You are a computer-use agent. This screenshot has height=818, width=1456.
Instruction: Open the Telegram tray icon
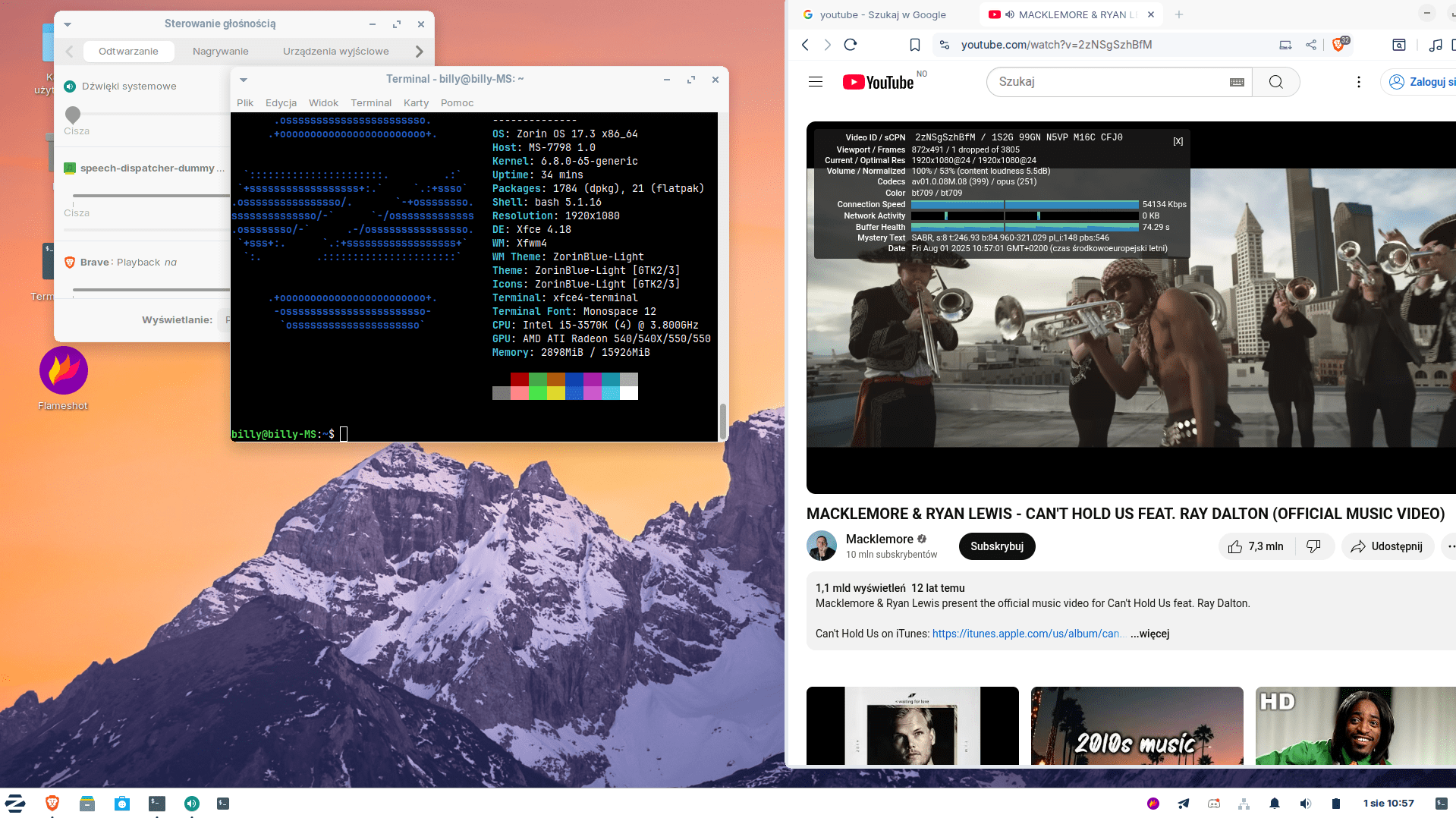(1184, 804)
